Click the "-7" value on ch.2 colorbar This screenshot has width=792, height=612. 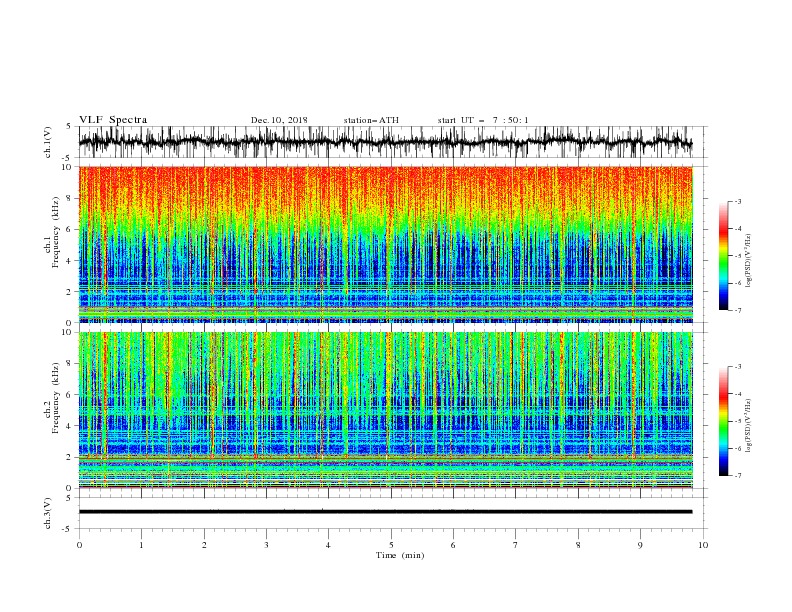[737, 476]
